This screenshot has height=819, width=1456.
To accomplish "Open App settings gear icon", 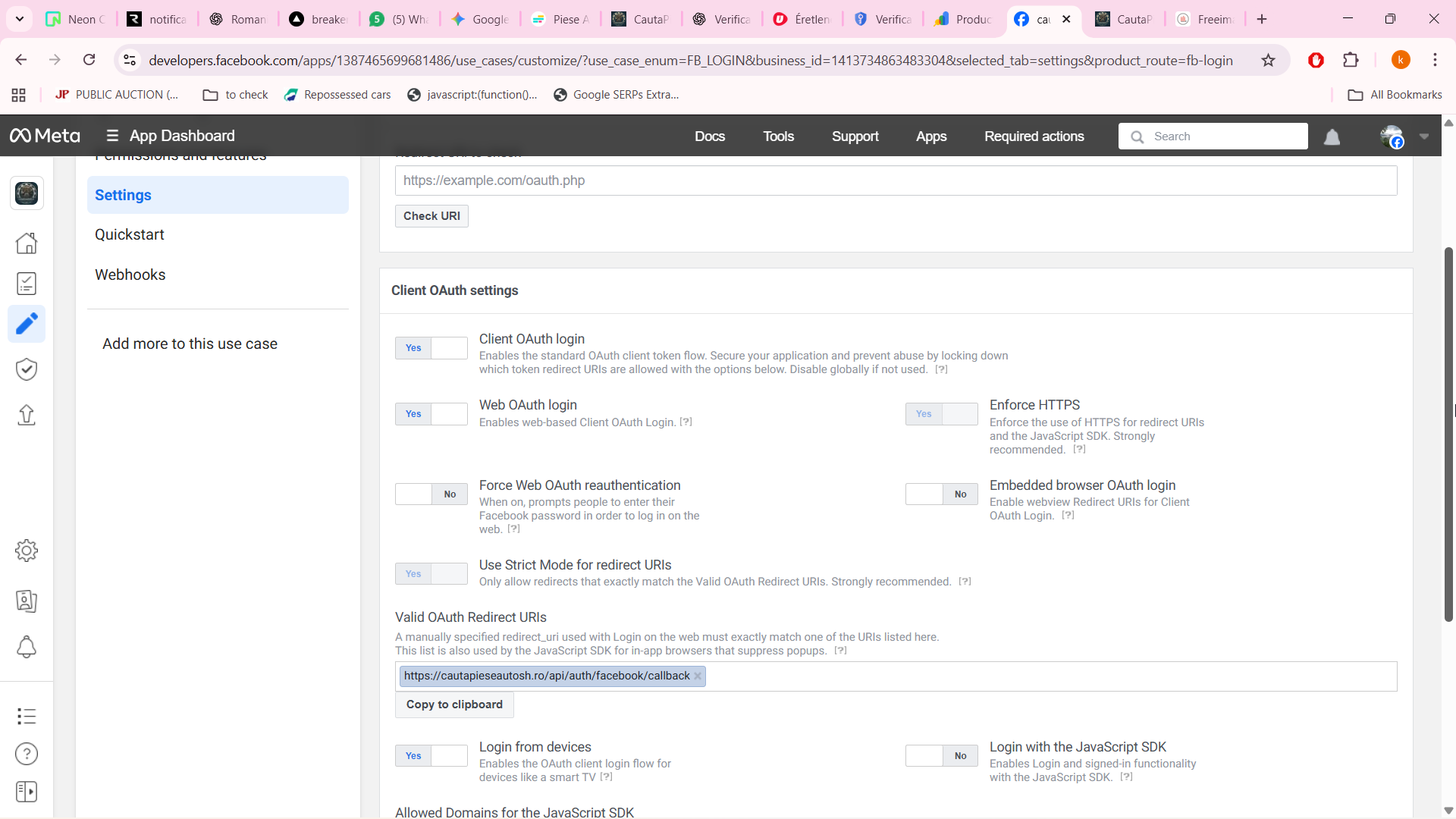I will coord(27,551).
